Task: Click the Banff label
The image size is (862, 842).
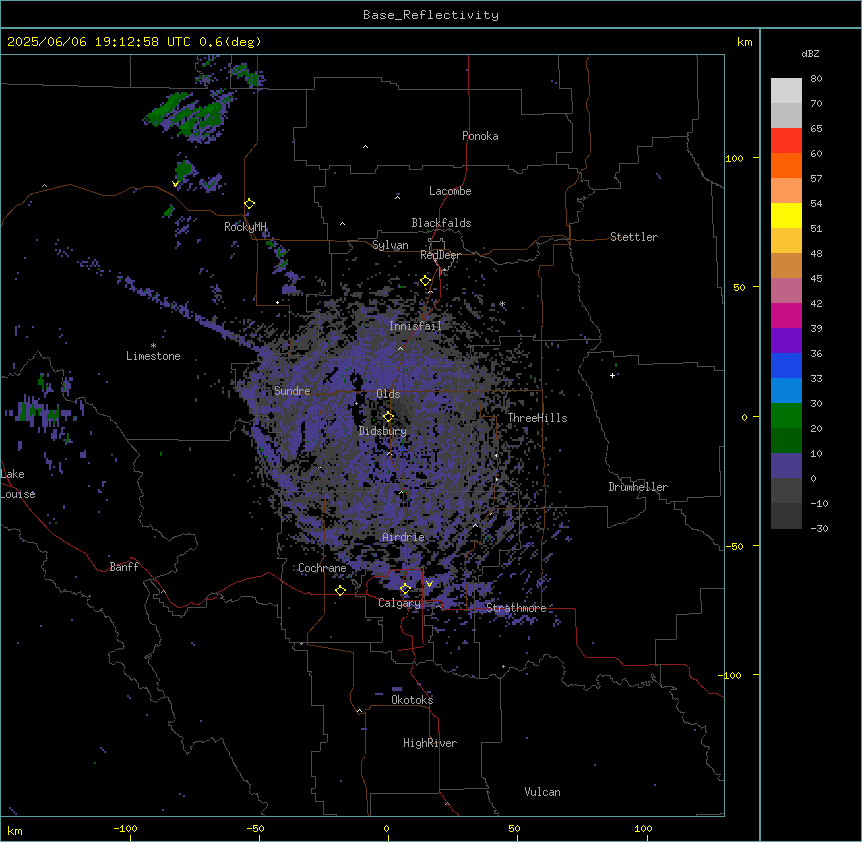Action: [x=124, y=567]
